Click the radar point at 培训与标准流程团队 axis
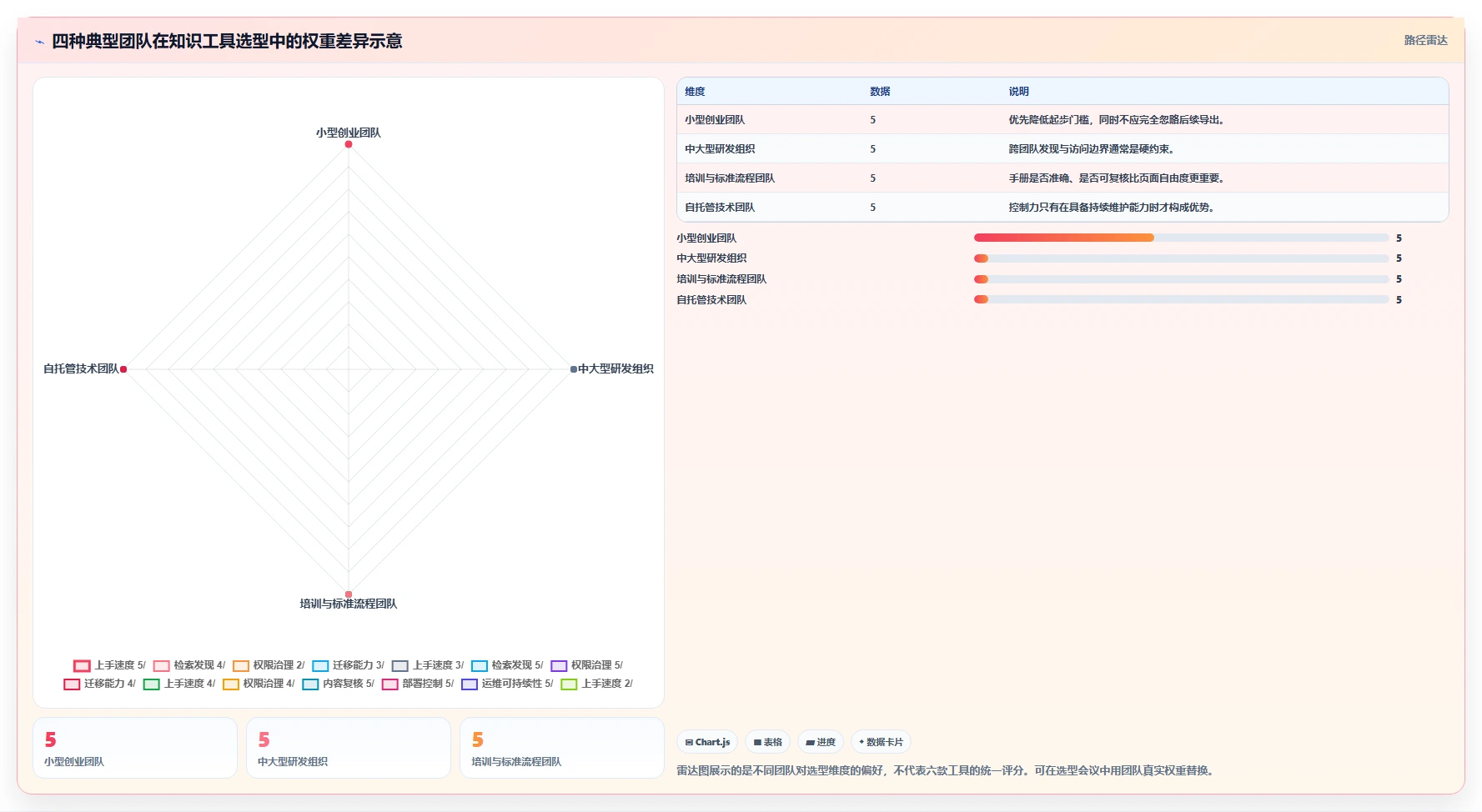Image resolution: width=1482 pixels, height=812 pixels. [349, 594]
